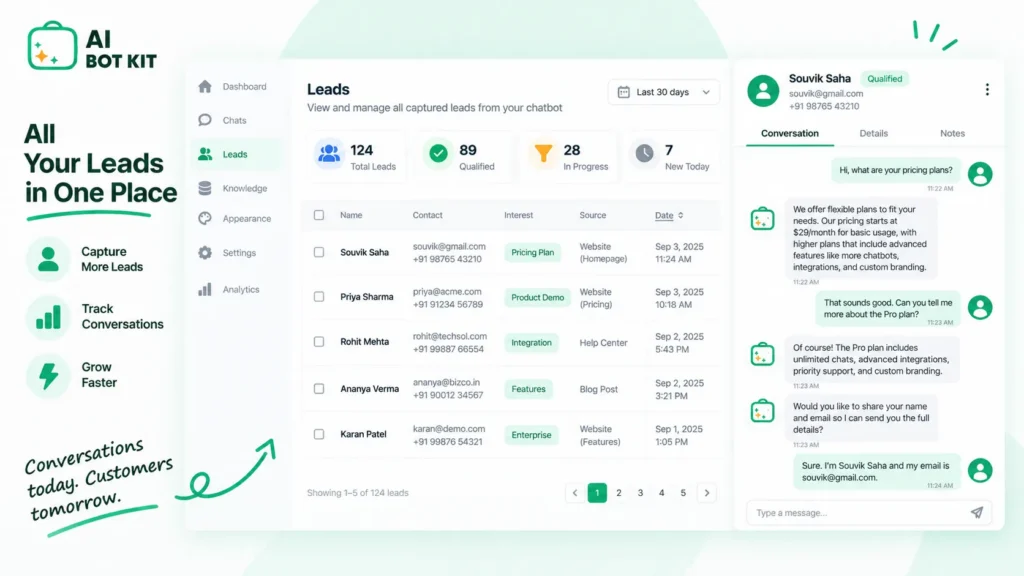The height and width of the screenshot is (576, 1024).
Task: Sort leads by the Date column
Action: click(x=669, y=216)
